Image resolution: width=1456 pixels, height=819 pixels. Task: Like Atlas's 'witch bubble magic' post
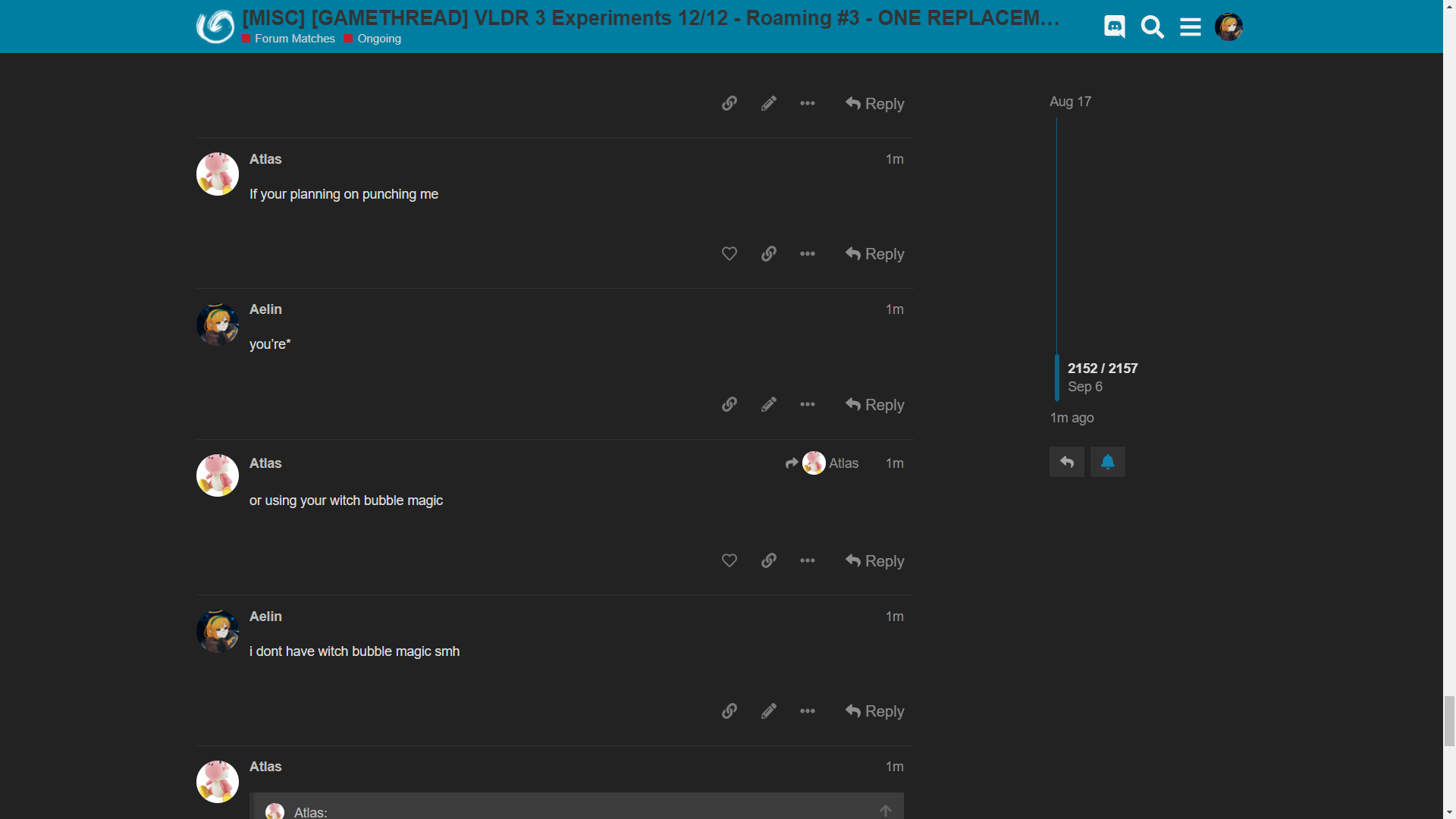(729, 560)
